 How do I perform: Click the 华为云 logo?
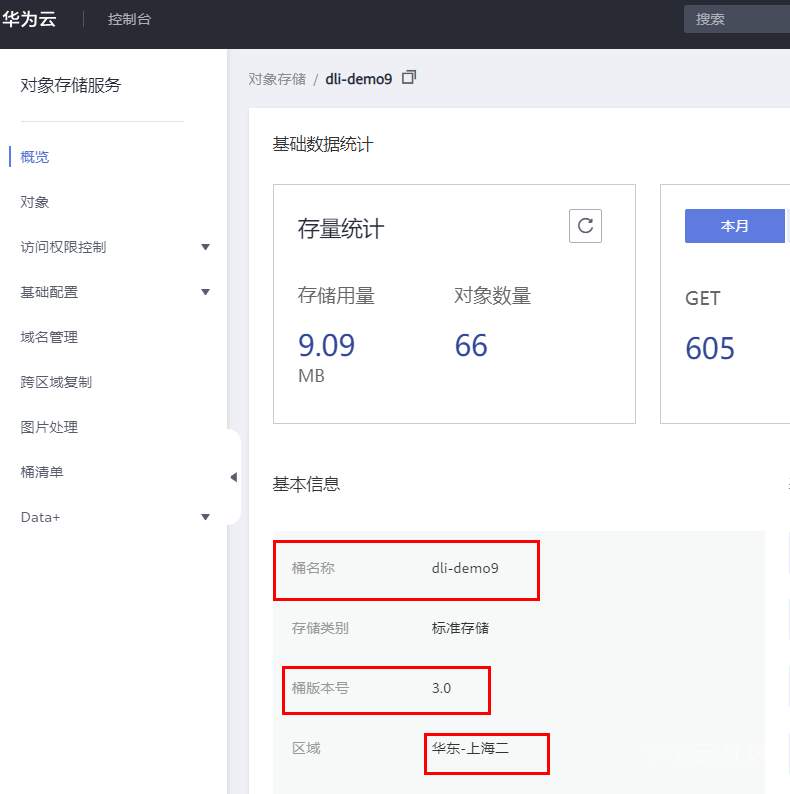click(29, 19)
